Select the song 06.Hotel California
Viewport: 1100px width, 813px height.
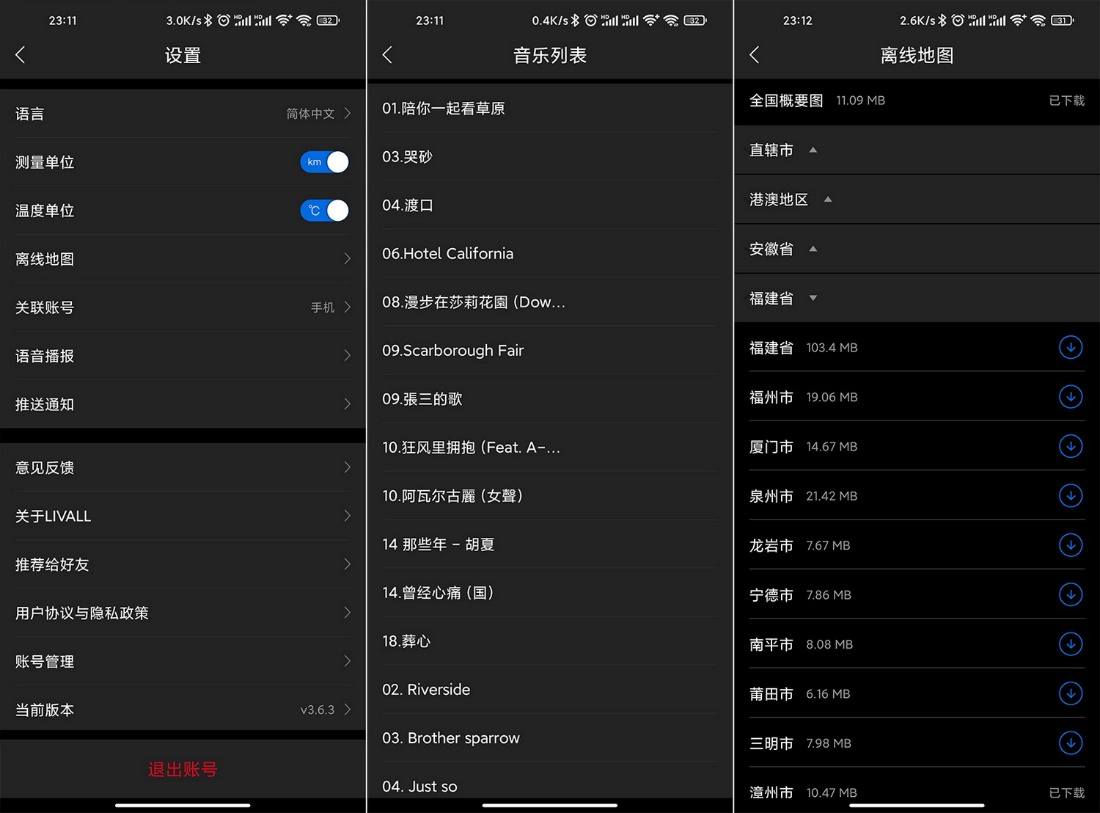point(549,253)
